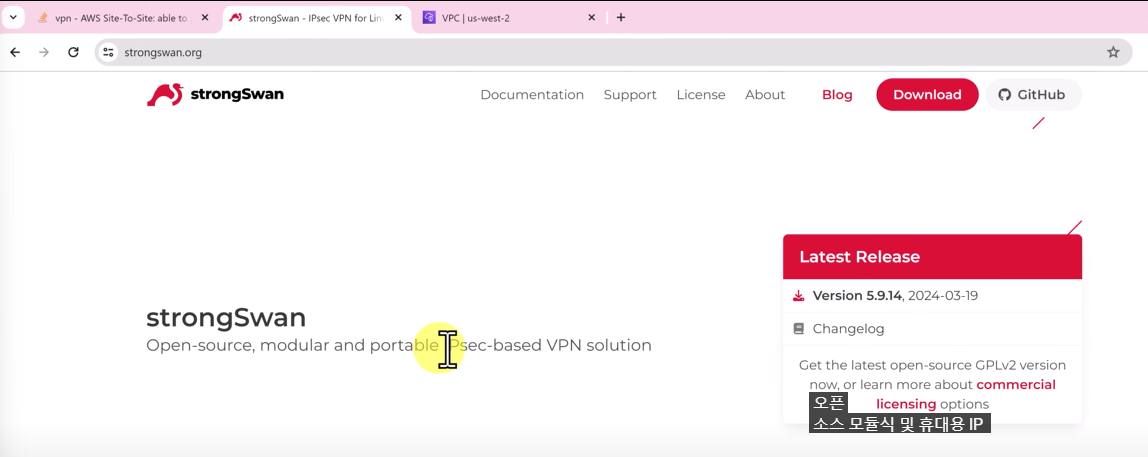Image resolution: width=1148 pixels, height=457 pixels.
Task: Reload the strongswan.org page
Action: pyautogui.click(x=73, y=52)
